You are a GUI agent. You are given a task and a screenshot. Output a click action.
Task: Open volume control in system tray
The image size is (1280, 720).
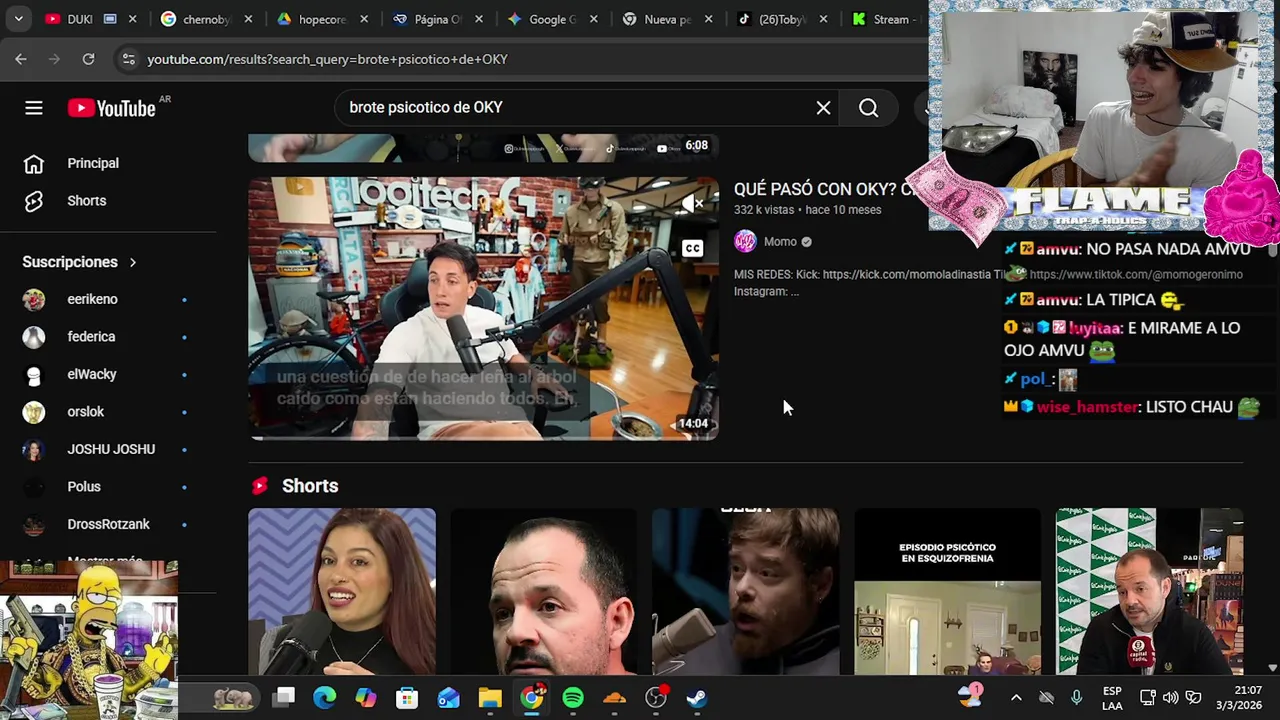(1170, 697)
